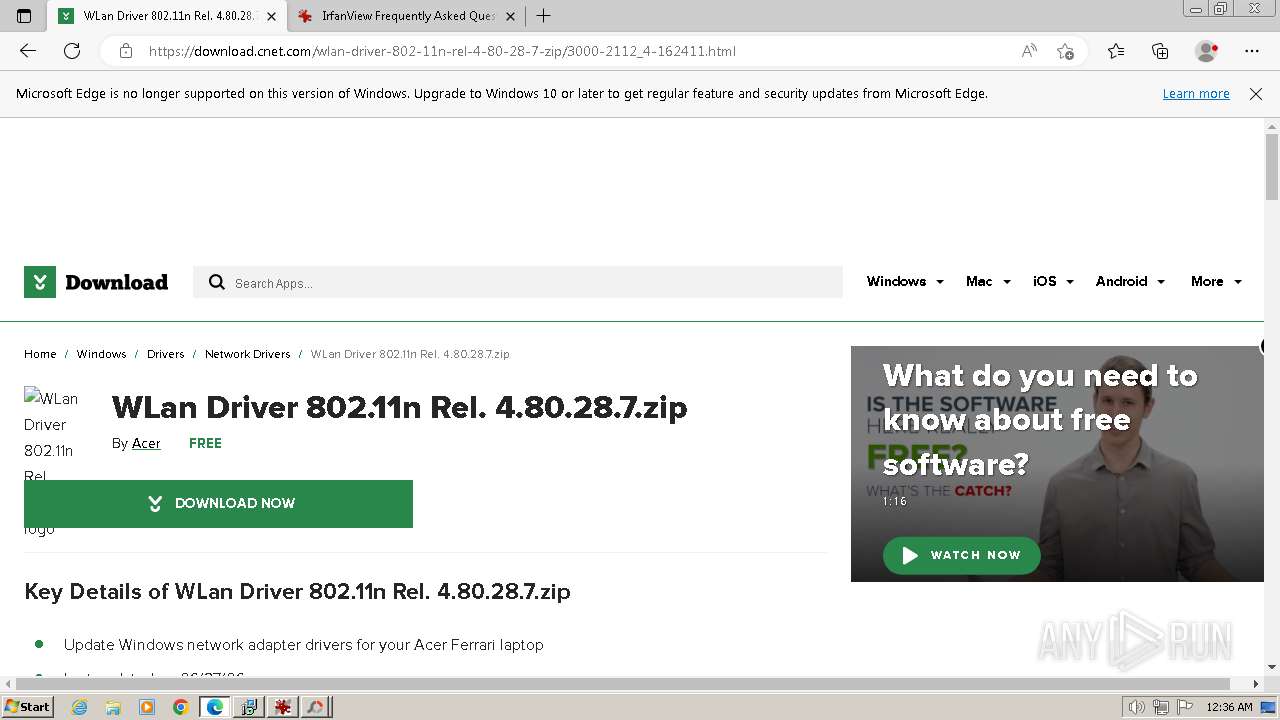Click the horizontal scrollbar at page bottom
The width and height of the screenshot is (1280, 720).
click(622, 684)
